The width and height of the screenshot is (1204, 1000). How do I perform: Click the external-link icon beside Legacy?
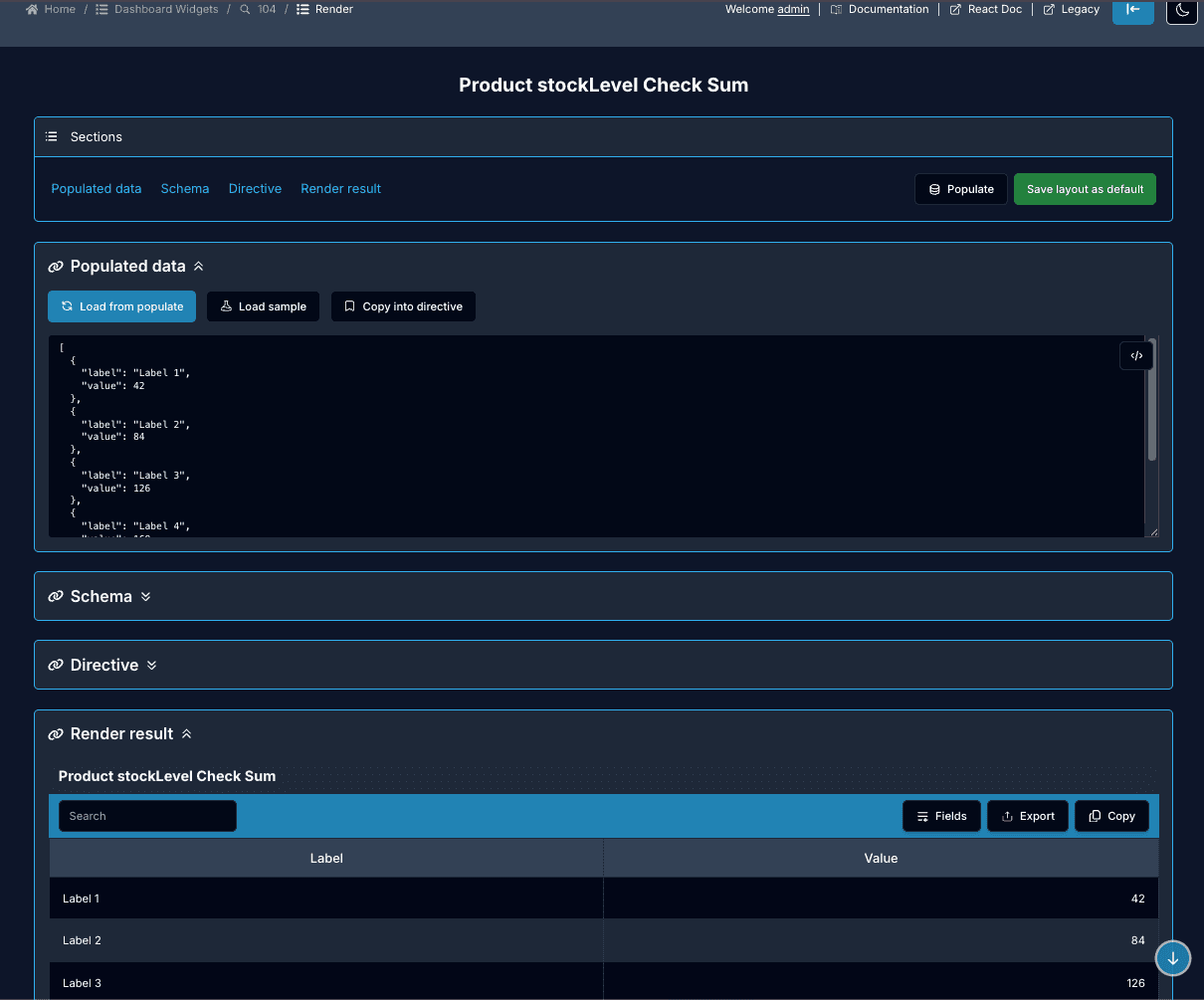click(1049, 9)
